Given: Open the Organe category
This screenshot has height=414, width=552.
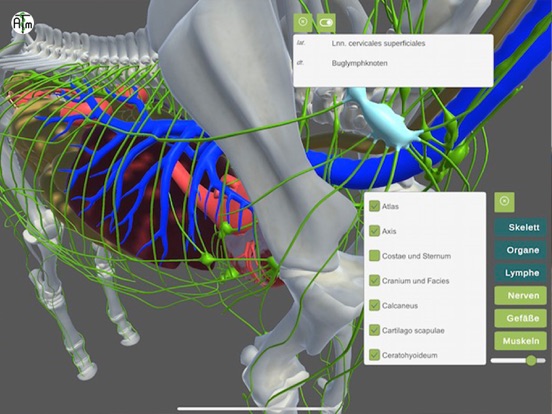Looking at the screenshot, I should [520, 250].
